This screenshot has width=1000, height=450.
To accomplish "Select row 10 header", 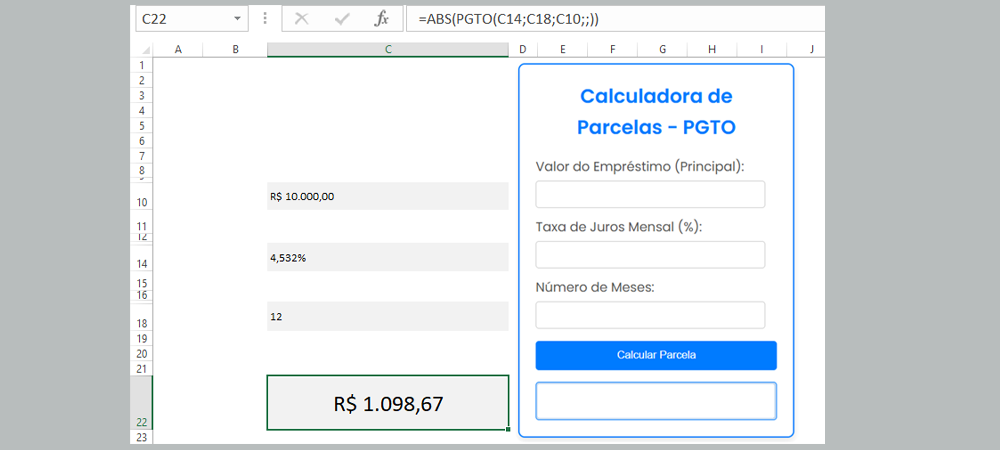I will (x=142, y=196).
